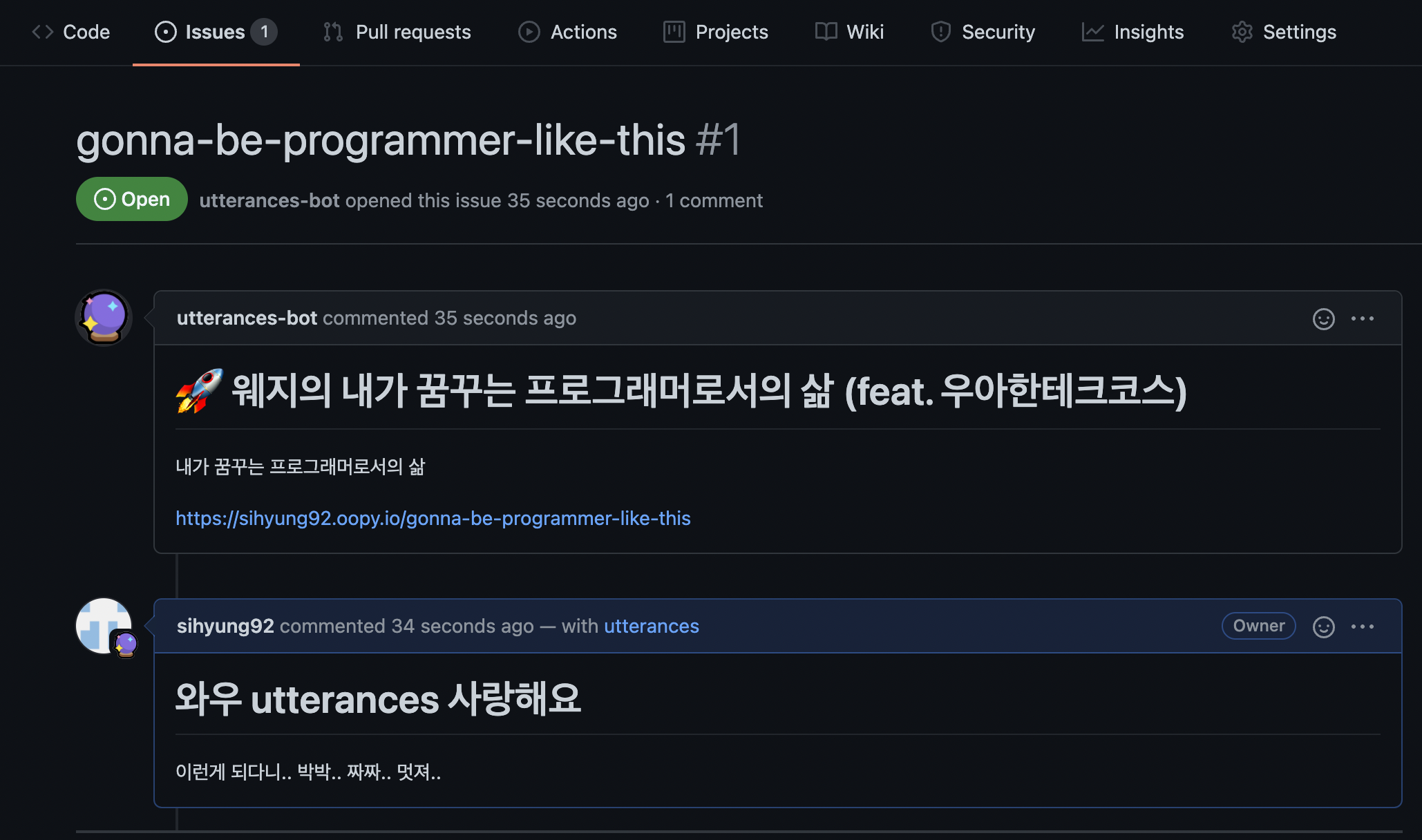Click the Projects board icon
Viewport: 1422px width, 840px height.
673,32
